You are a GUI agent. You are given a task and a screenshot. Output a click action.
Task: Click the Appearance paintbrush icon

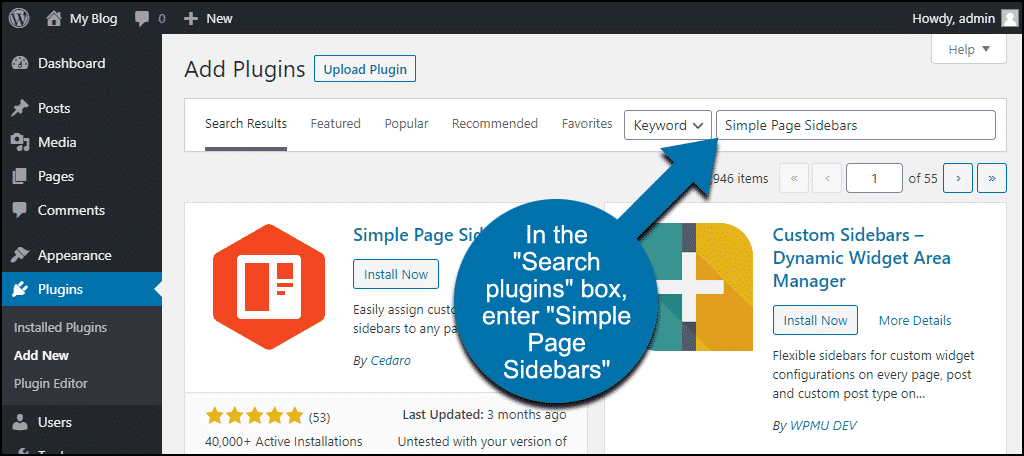tap(20, 255)
